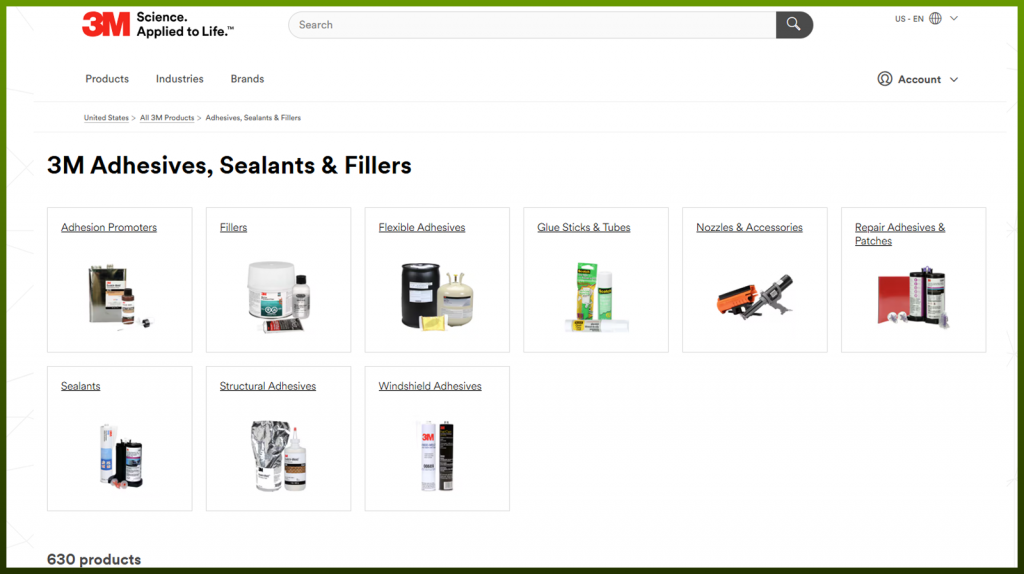Click the Flexible Adhesives drum image
The height and width of the screenshot is (574, 1024).
436,295
